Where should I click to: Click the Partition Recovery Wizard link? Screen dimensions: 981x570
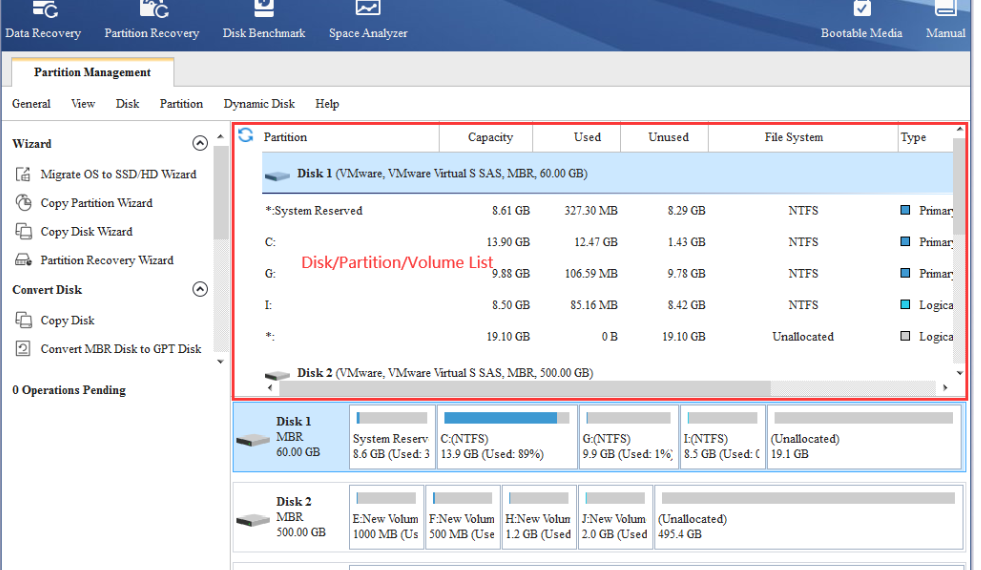[107, 260]
